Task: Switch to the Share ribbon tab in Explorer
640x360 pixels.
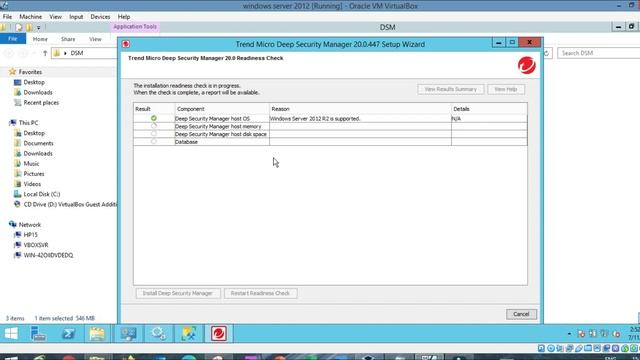Action: point(68,39)
